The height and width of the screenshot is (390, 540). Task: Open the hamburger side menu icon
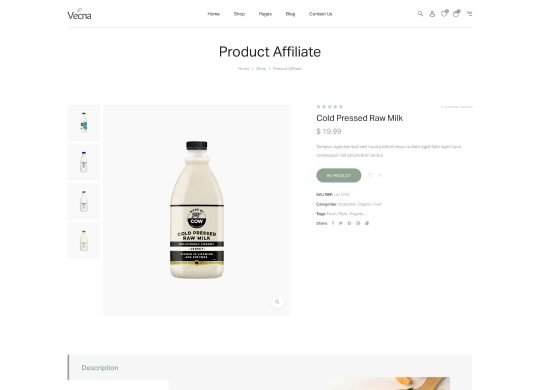[469, 13]
